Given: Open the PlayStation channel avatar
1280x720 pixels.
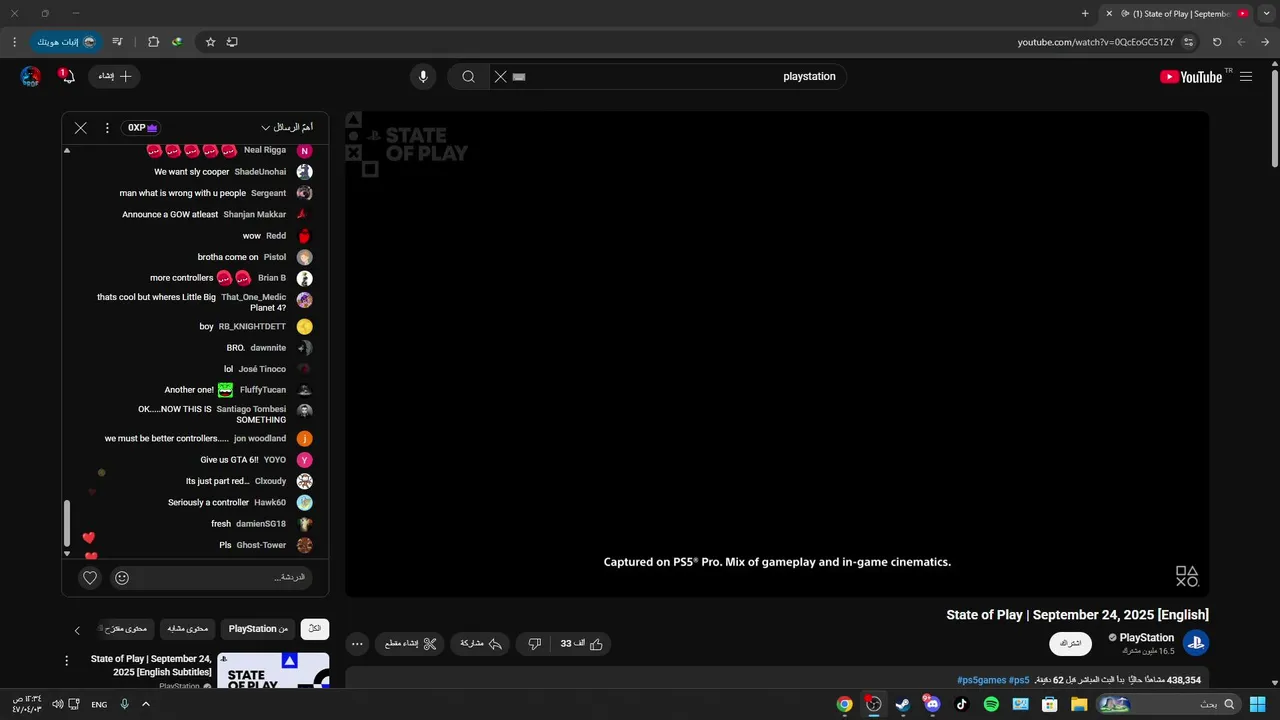Looking at the screenshot, I should 1196,643.
